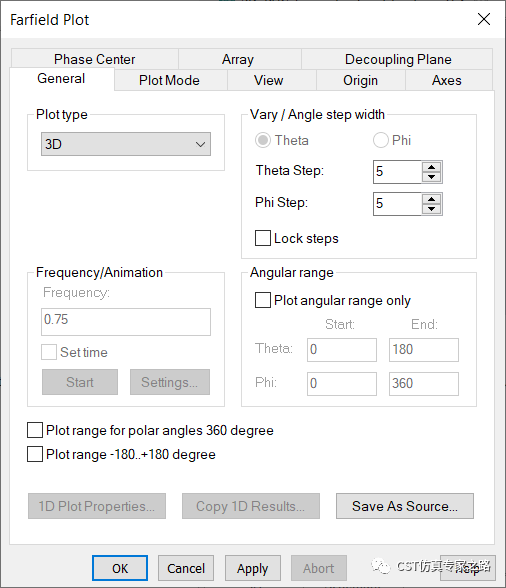Go to the Axes tab
The width and height of the screenshot is (506, 588).
[x=446, y=80]
